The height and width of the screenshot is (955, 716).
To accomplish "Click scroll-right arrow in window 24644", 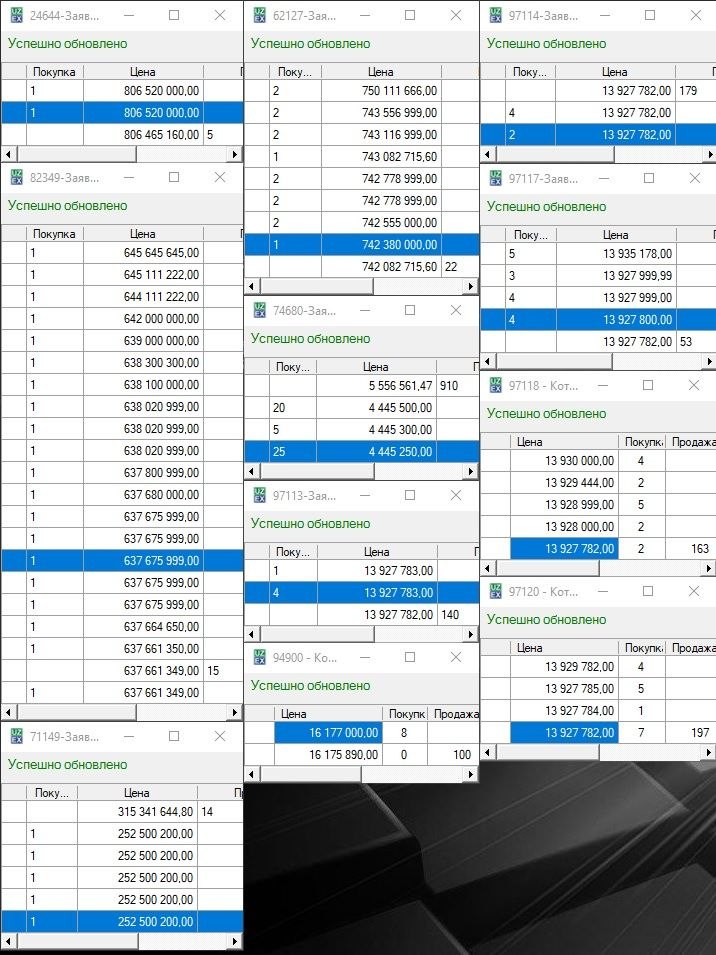I will [236, 155].
